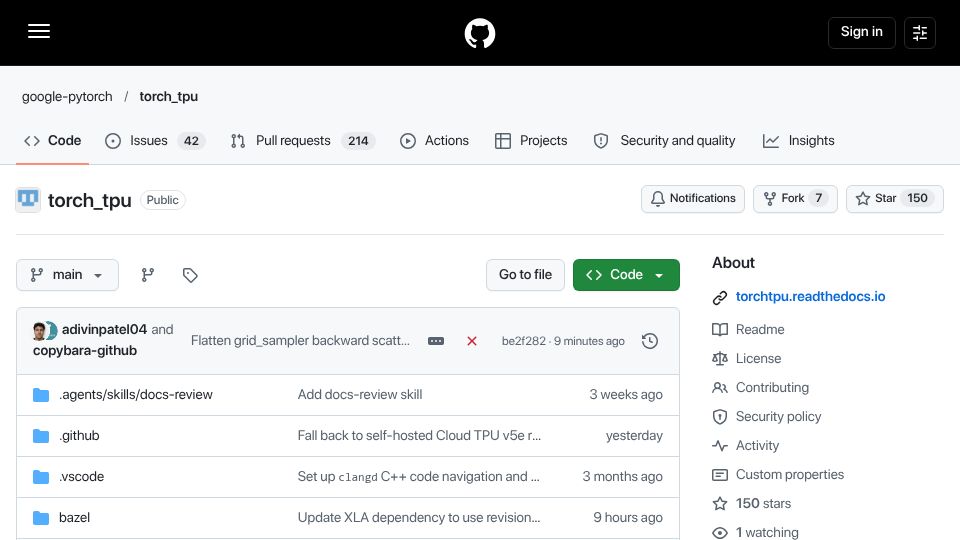Click the Sign in button

tap(861, 32)
